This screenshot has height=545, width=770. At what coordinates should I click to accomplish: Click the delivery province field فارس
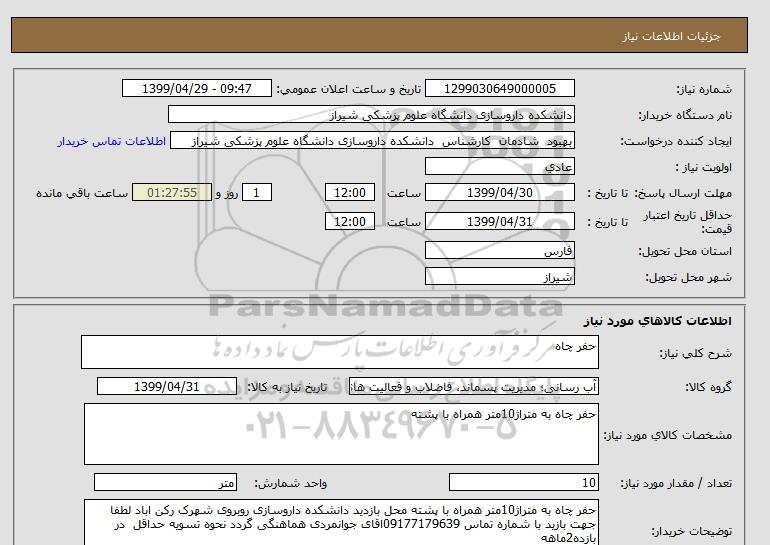point(499,250)
